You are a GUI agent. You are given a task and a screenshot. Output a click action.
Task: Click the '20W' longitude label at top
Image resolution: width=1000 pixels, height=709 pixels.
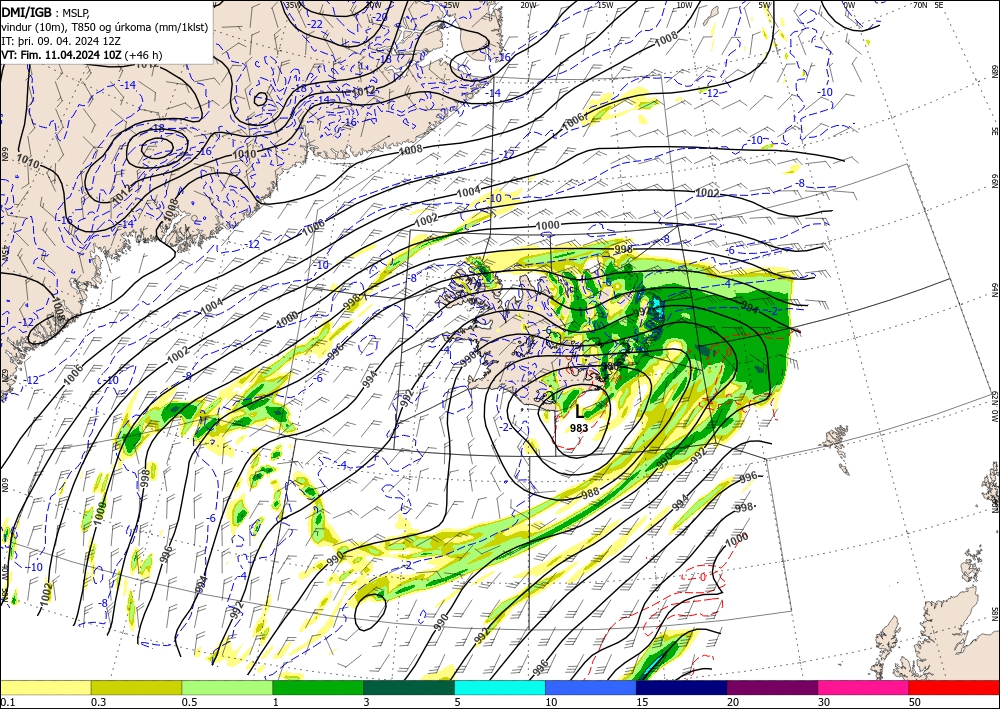coord(528,5)
